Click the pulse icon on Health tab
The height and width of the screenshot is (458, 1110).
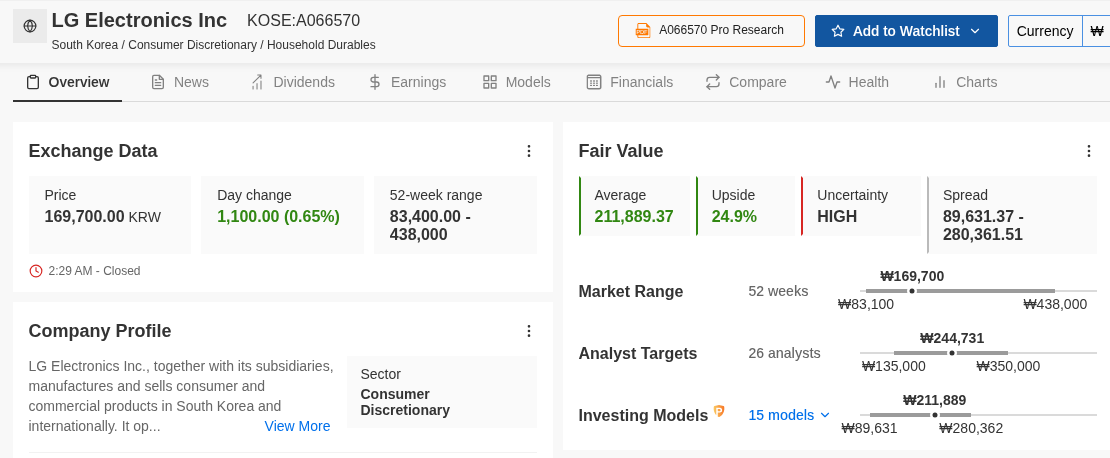pyautogui.click(x=832, y=82)
